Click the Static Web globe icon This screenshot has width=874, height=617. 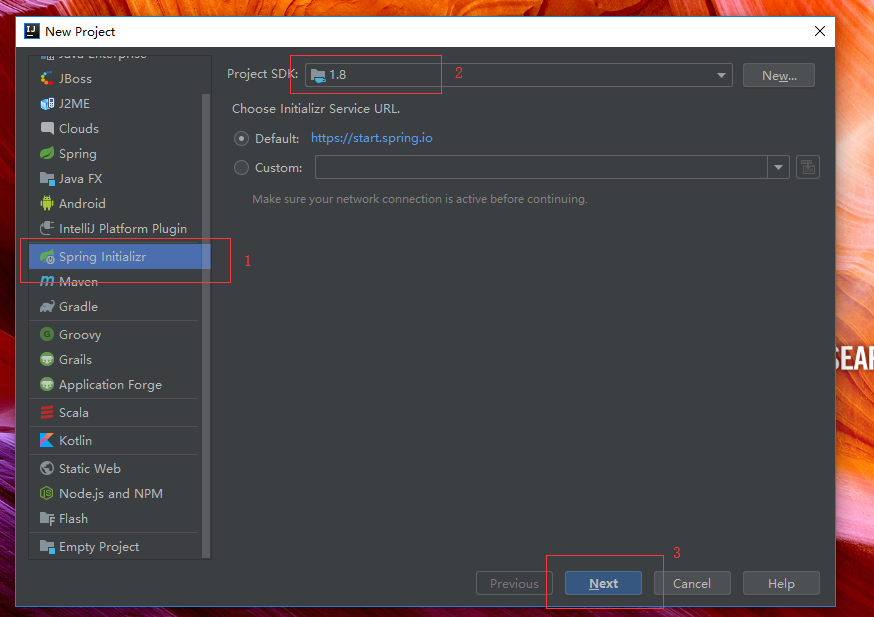click(47, 468)
